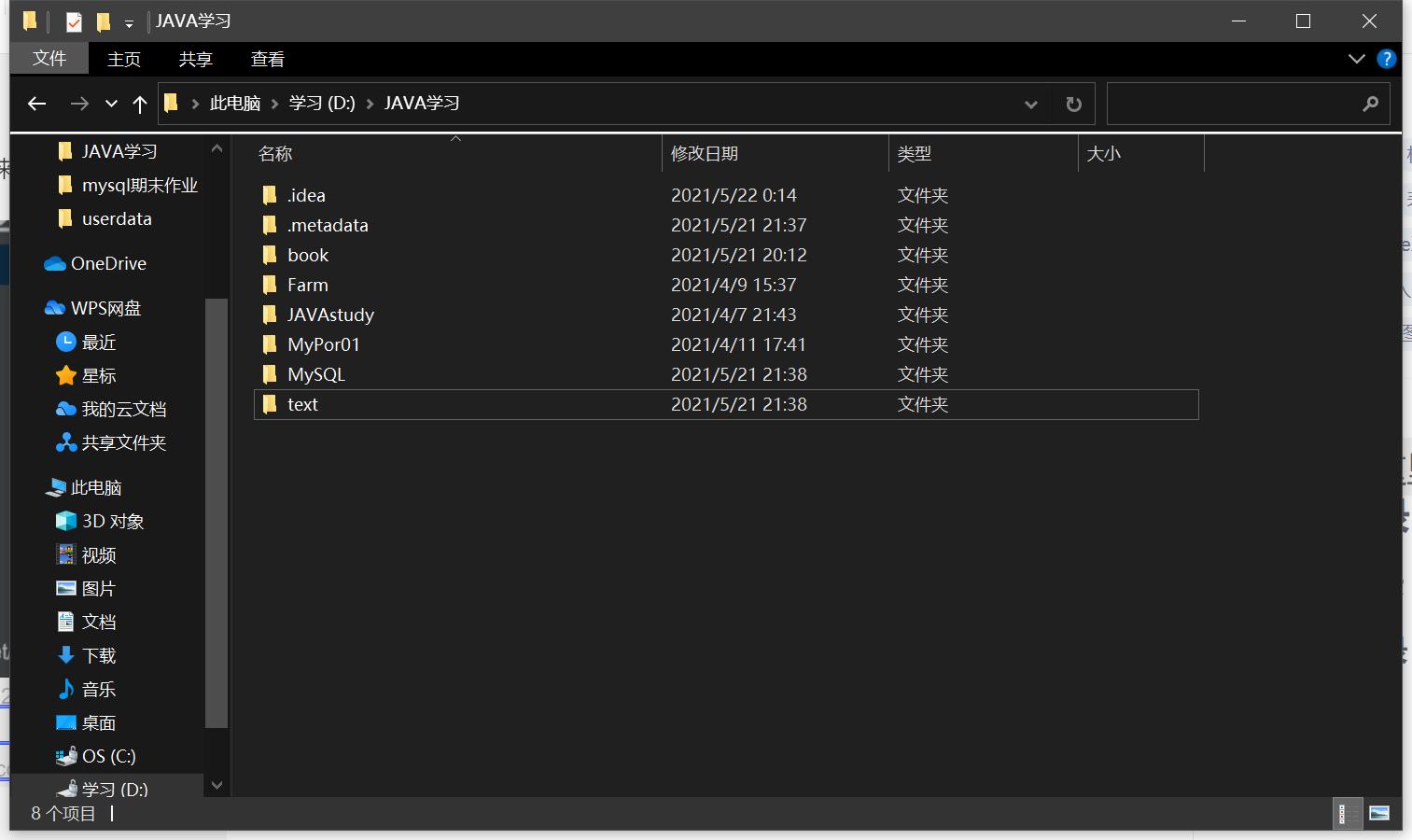
Task: Open 共享文件夹 shared folder
Action: (x=123, y=442)
